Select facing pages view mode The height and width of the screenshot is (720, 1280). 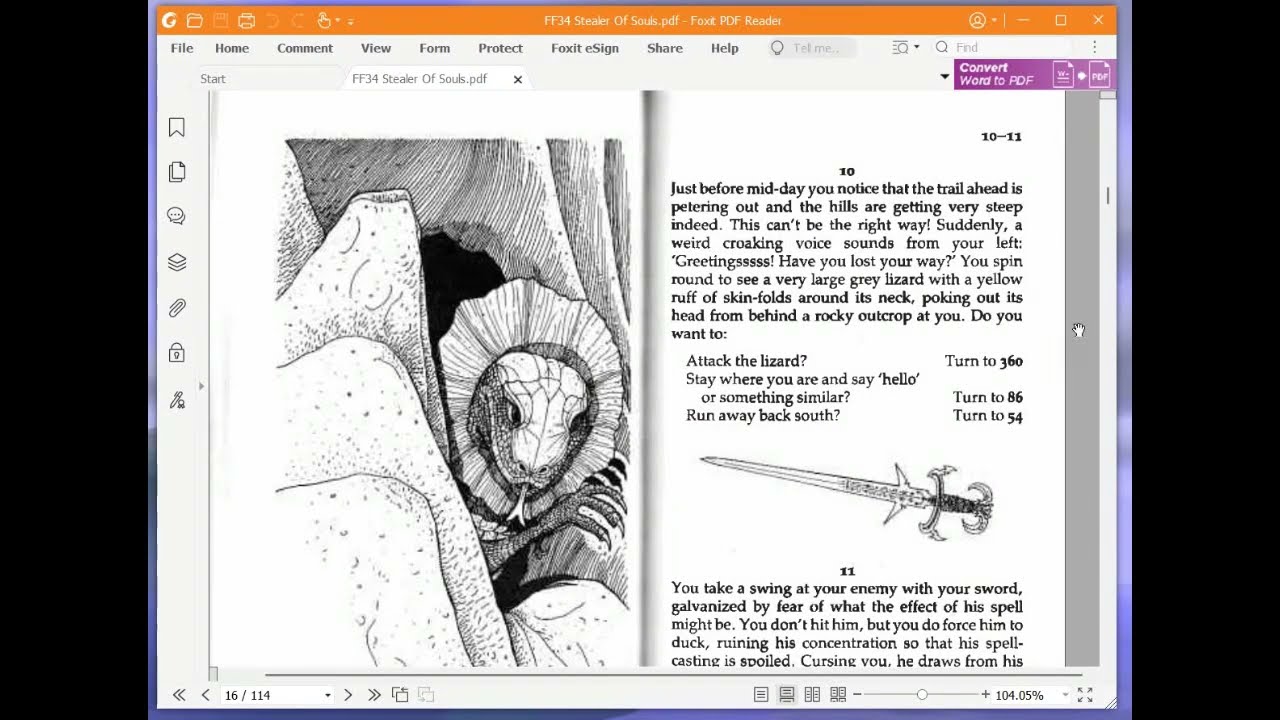tap(812, 695)
